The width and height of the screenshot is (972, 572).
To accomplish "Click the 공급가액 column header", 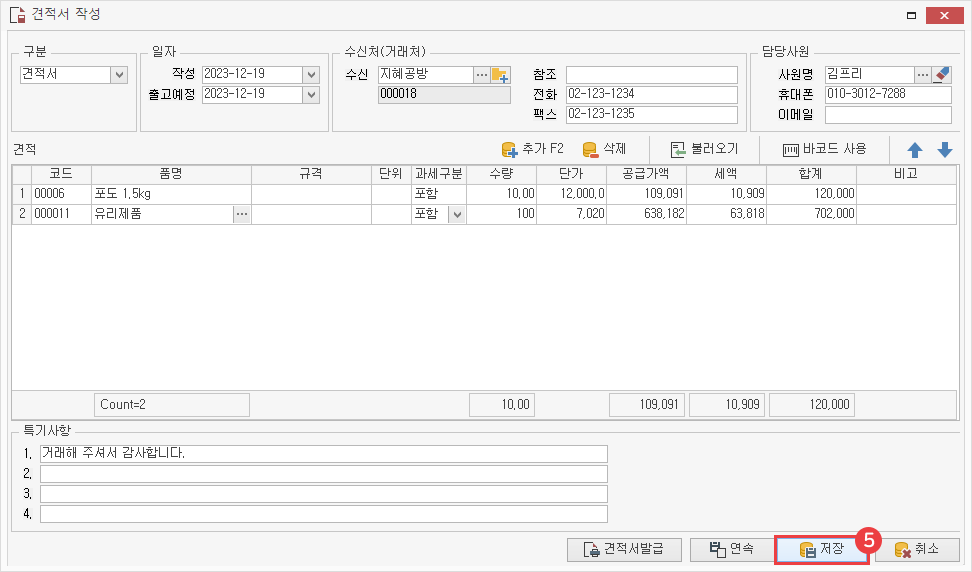I will pyautogui.click(x=646, y=174).
